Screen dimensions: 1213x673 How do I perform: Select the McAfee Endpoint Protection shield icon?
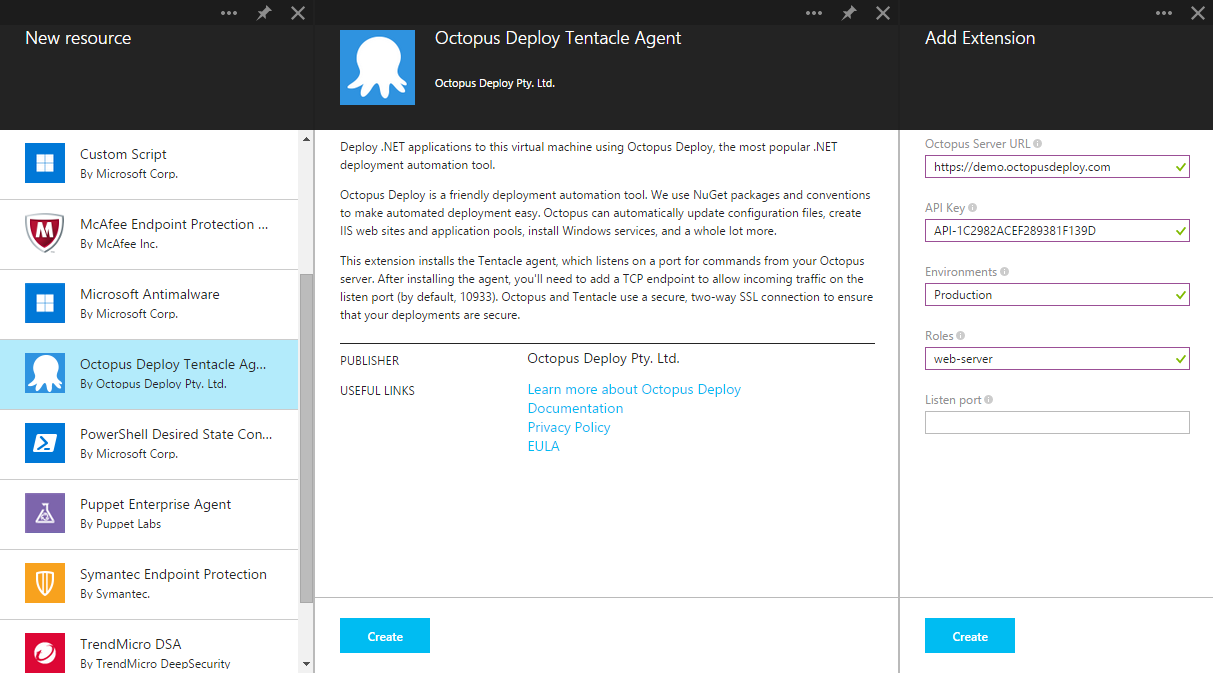coord(45,233)
